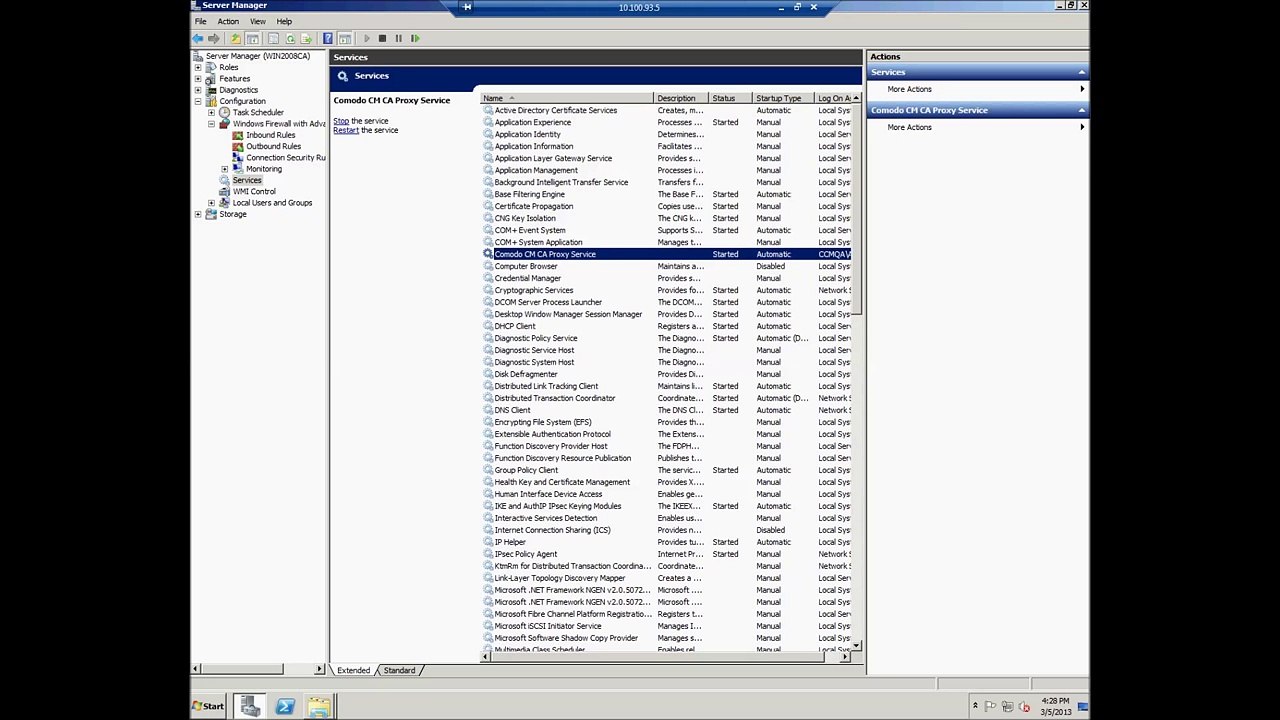Expand Local Users and Groups node
1280x720 pixels.
click(x=211, y=203)
